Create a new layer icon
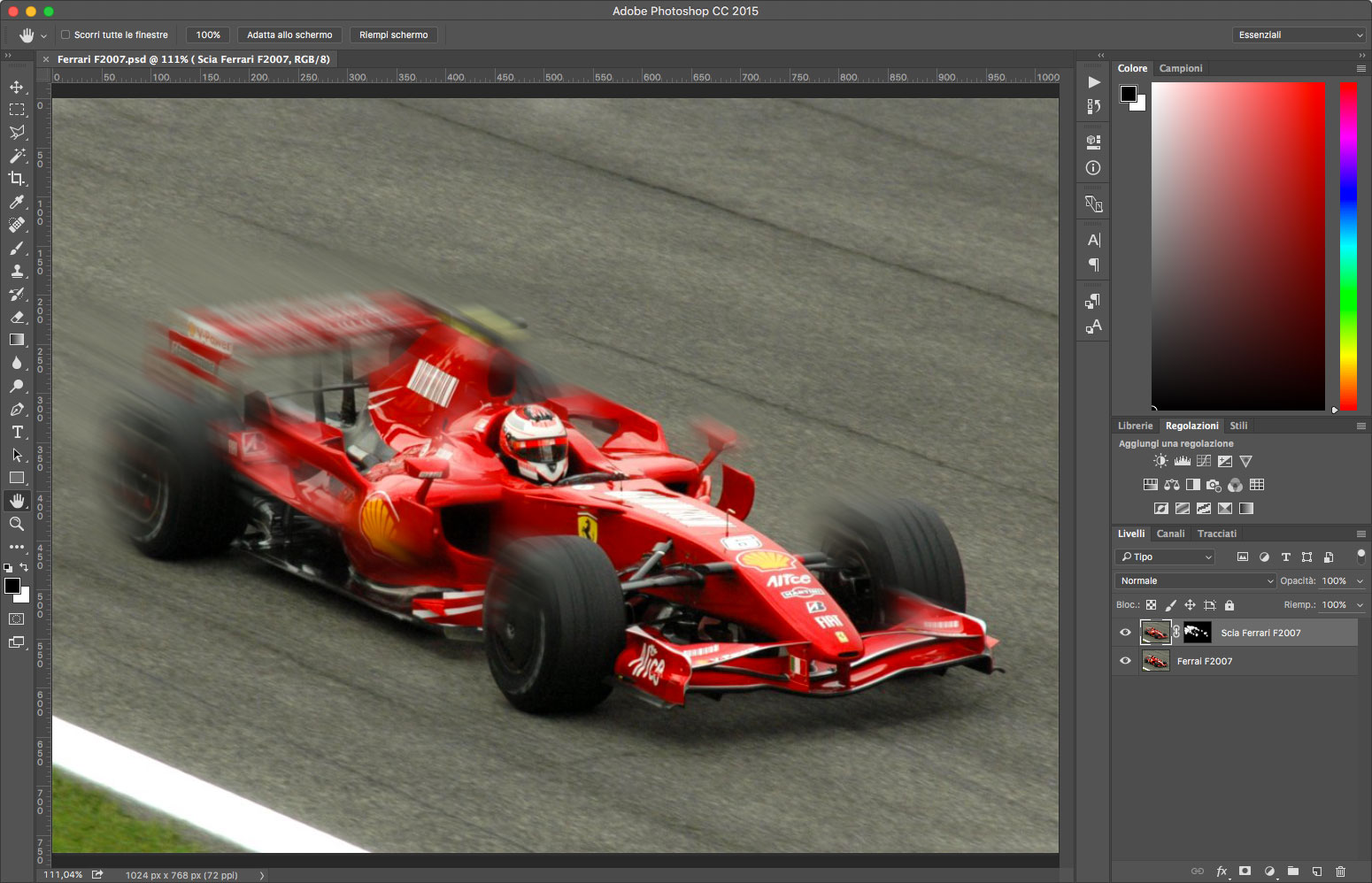The height and width of the screenshot is (883, 1372). 1317,871
